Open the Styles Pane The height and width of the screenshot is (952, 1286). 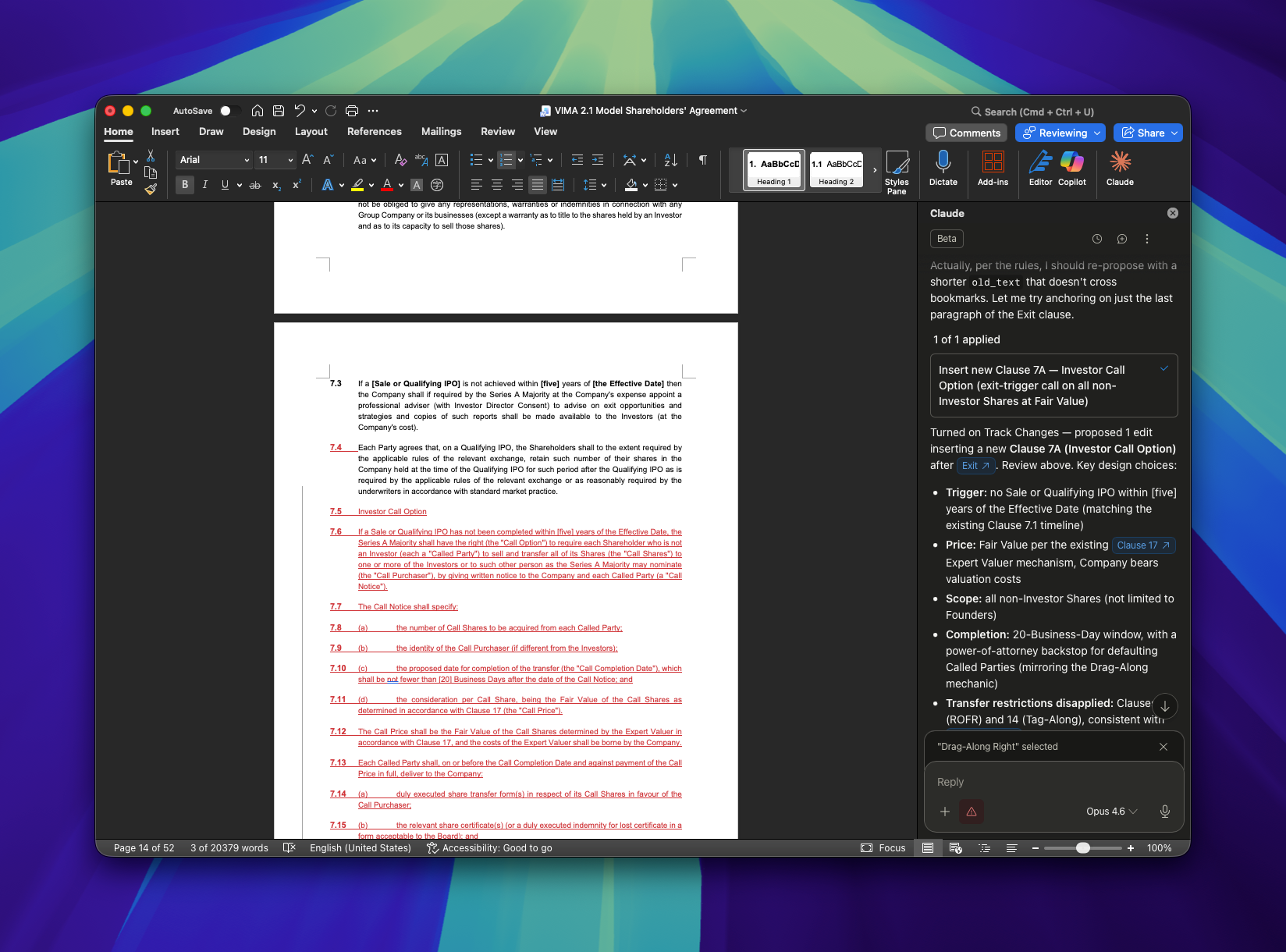[x=897, y=171]
